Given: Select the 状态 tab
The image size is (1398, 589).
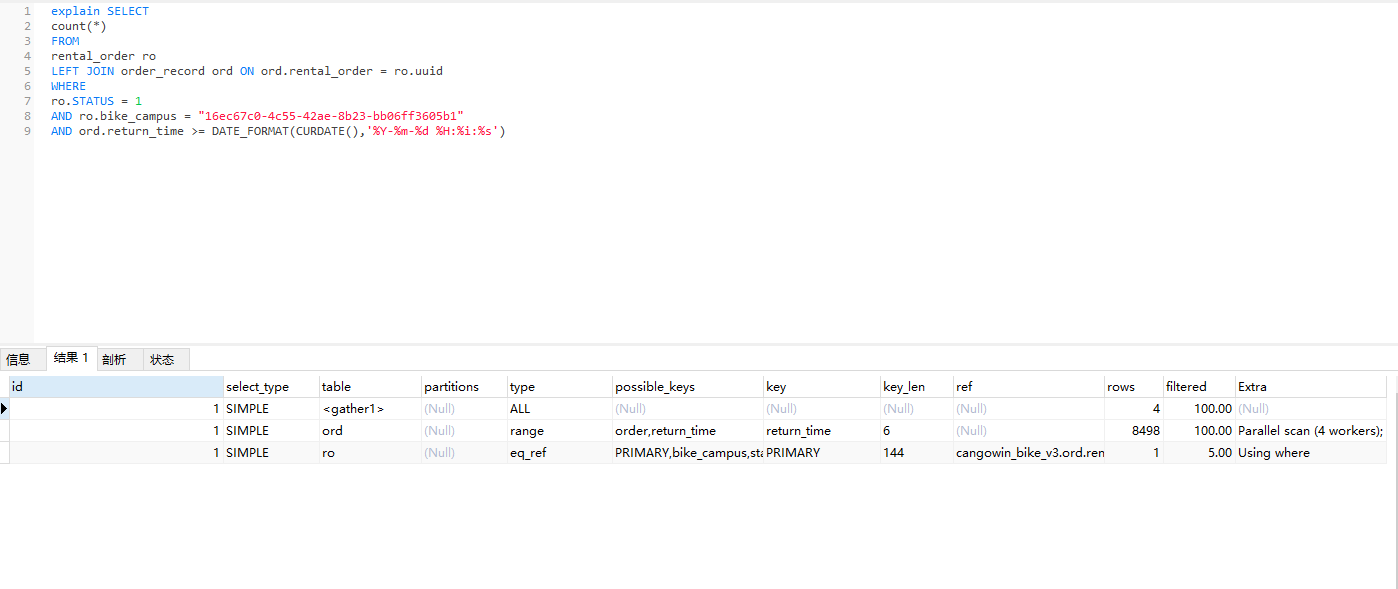Looking at the screenshot, I should [161, 359].
